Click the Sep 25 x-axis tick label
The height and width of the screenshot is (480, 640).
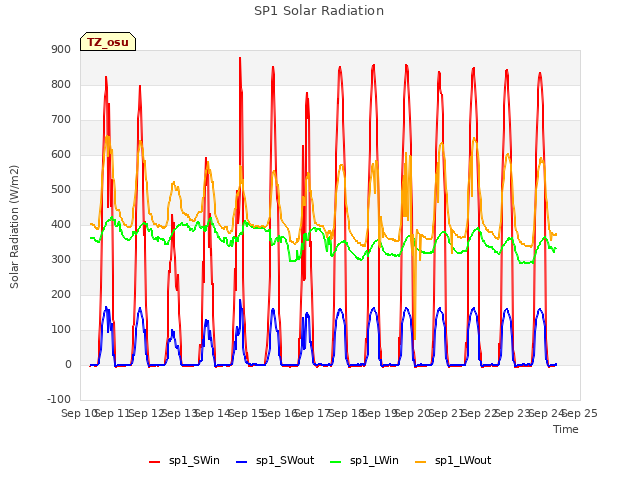(580, 413)
